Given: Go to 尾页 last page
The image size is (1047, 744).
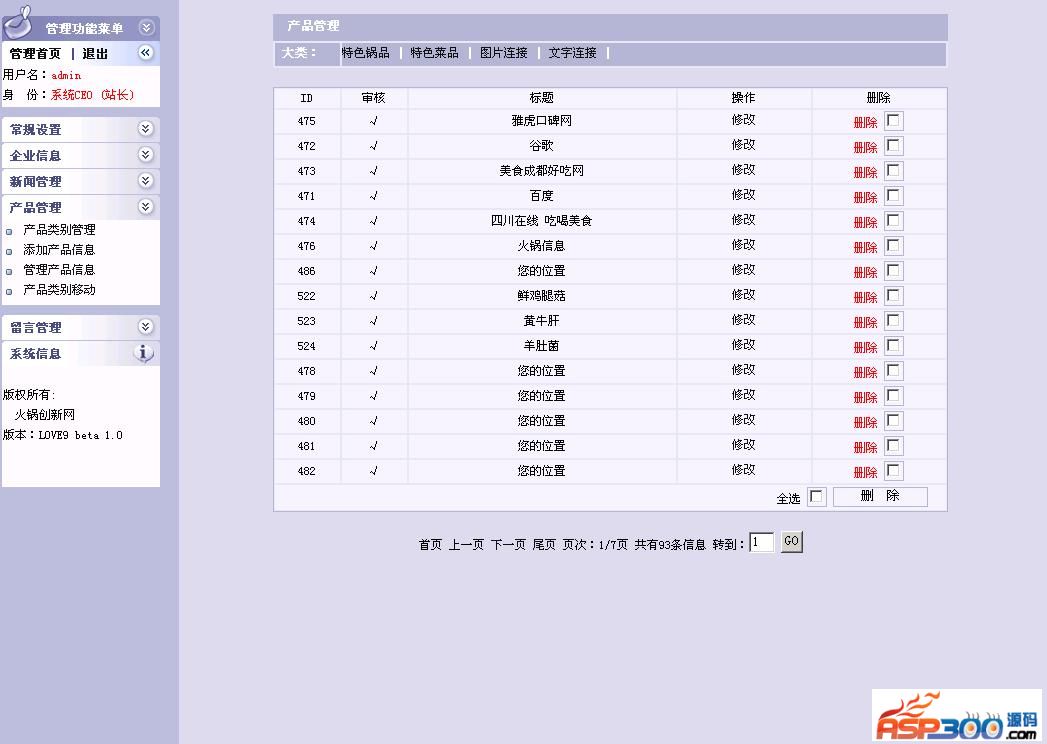Looking at the screenshot, I should pyautogui.click(x=544, y=545).
